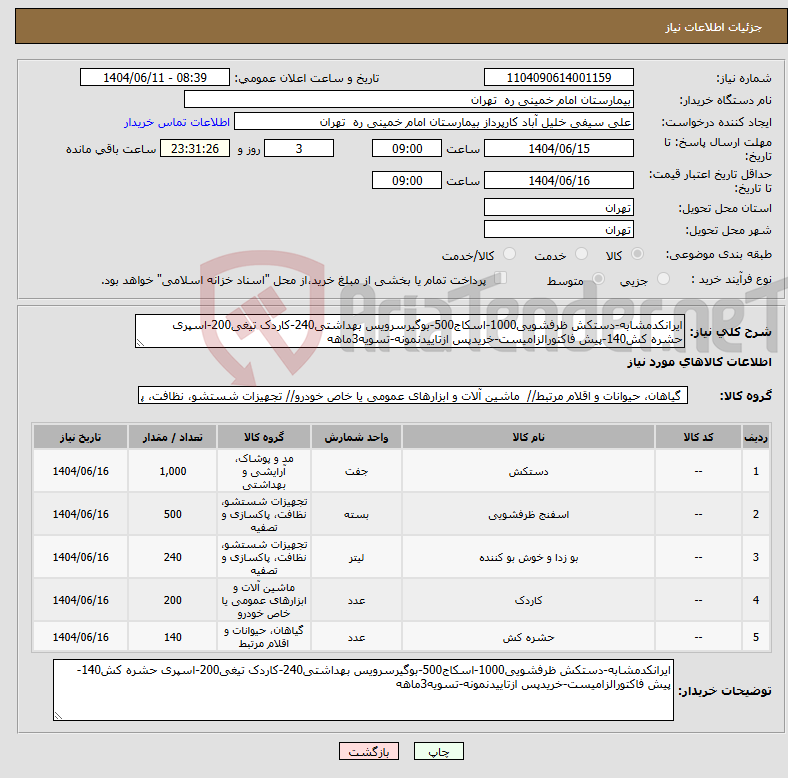Click the حشره کش item name cell
The image size is (788, 778).
point(528,637)
